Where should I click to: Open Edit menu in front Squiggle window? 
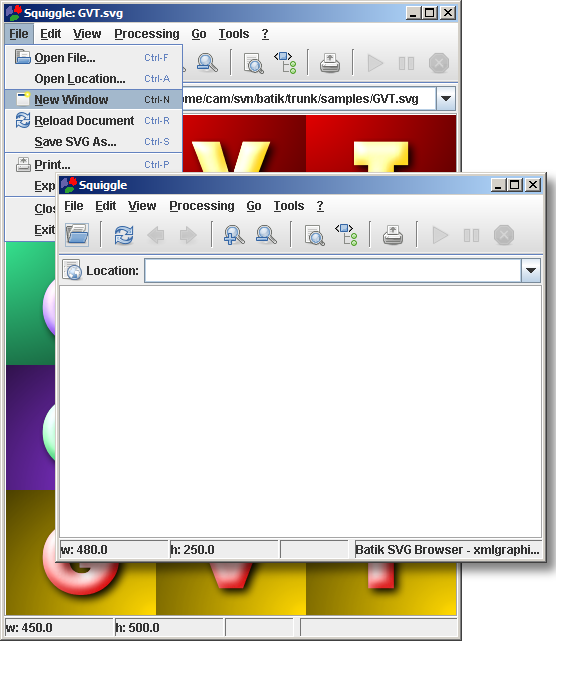point(105,206)
